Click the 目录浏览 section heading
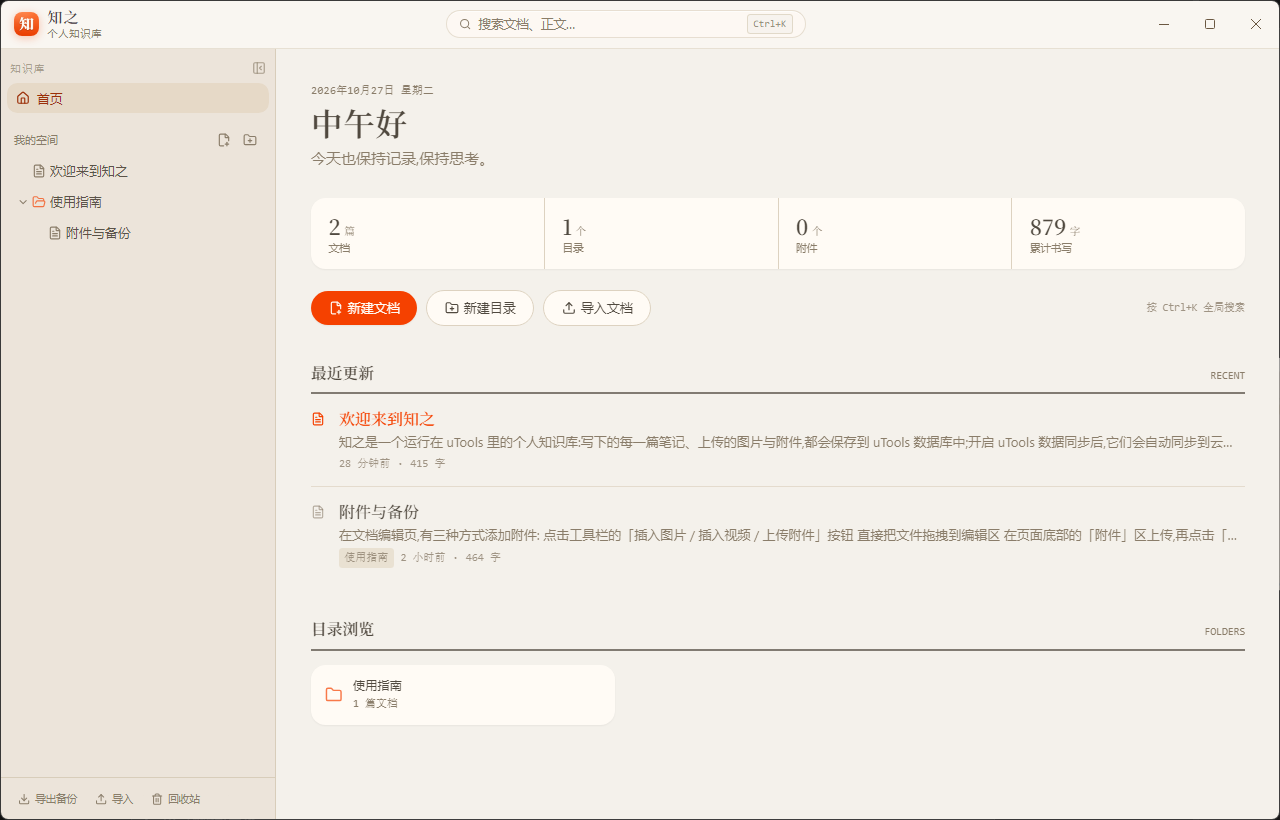This screenshot has width=1280, height=820. (x=342, y=629)
